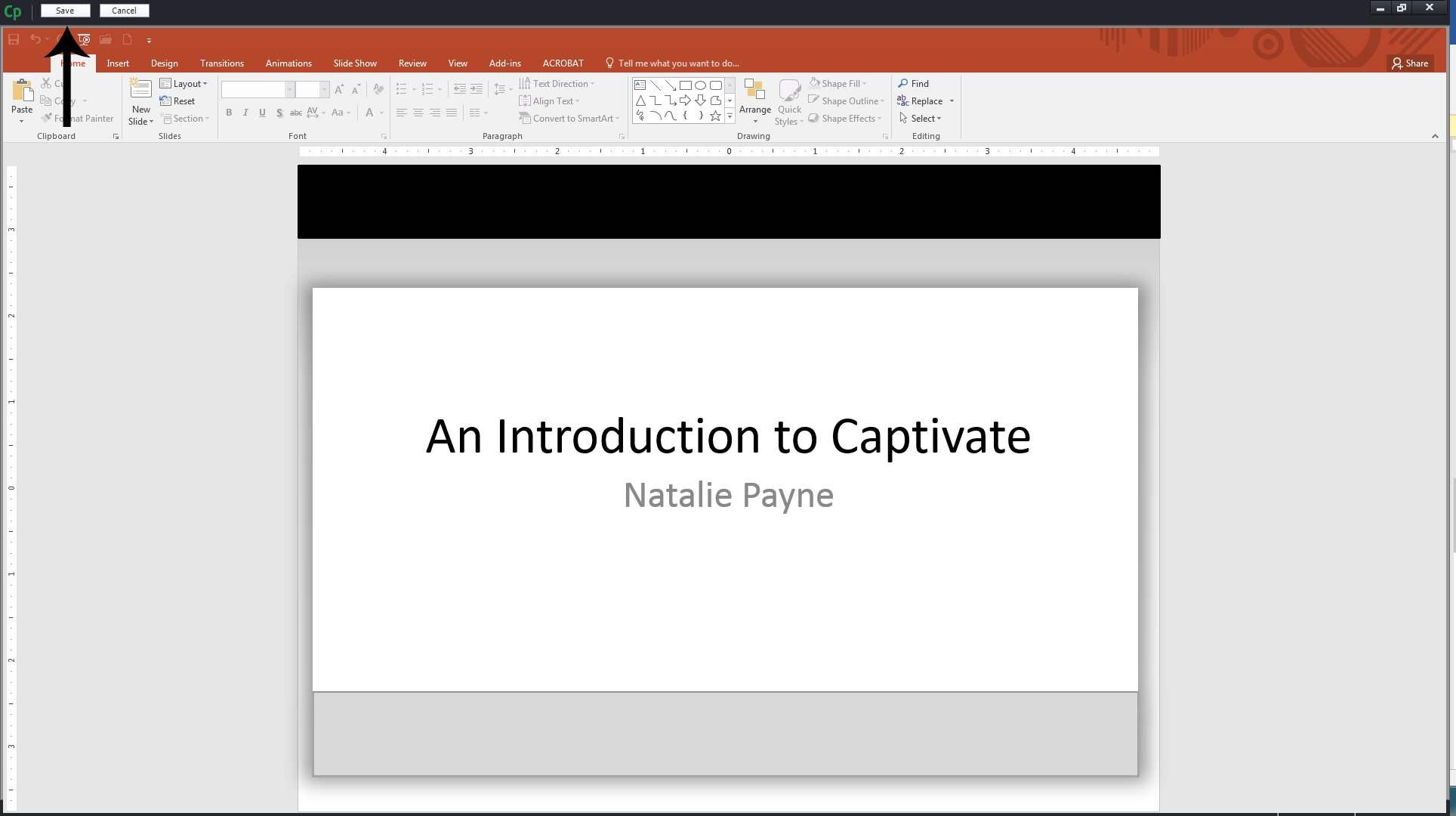
Task: Click the Captivate Save button
Action: tap(65, 11)
